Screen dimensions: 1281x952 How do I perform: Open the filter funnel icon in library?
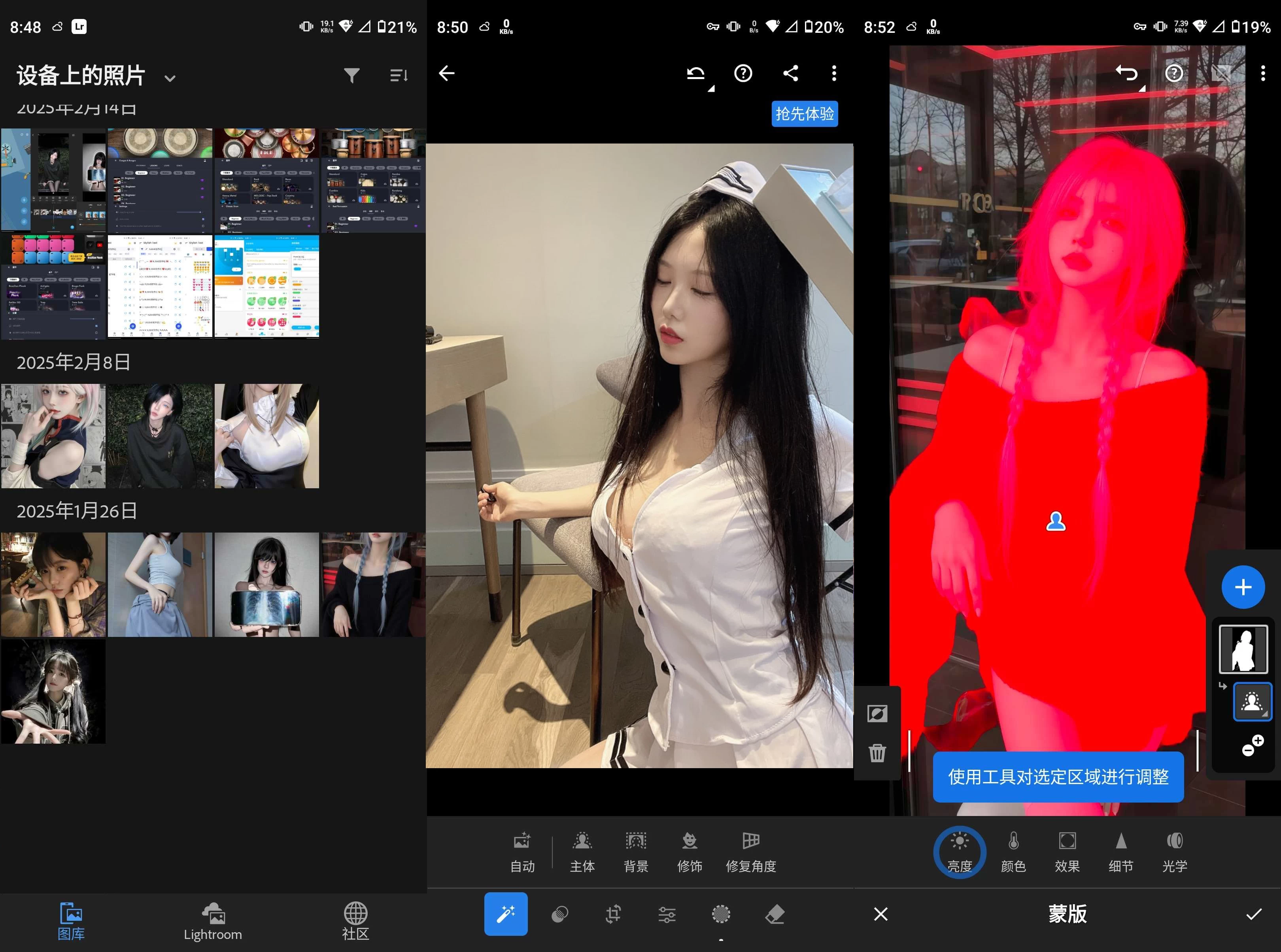coord(351,76)
